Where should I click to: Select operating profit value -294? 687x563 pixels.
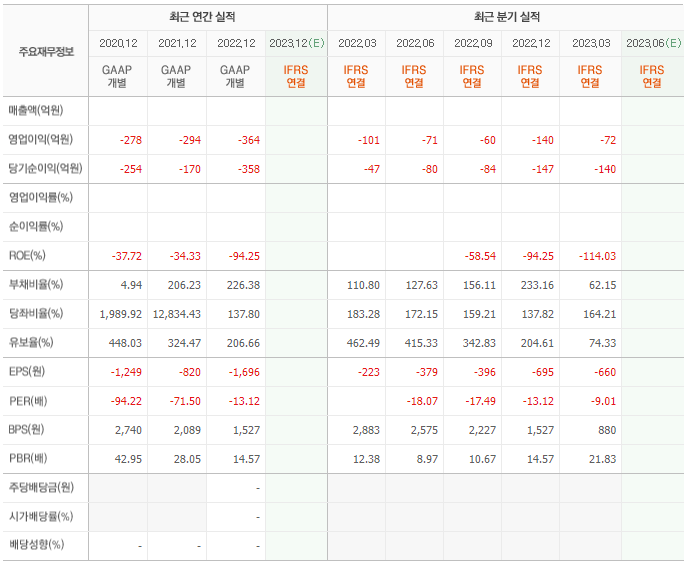(190, 140)
